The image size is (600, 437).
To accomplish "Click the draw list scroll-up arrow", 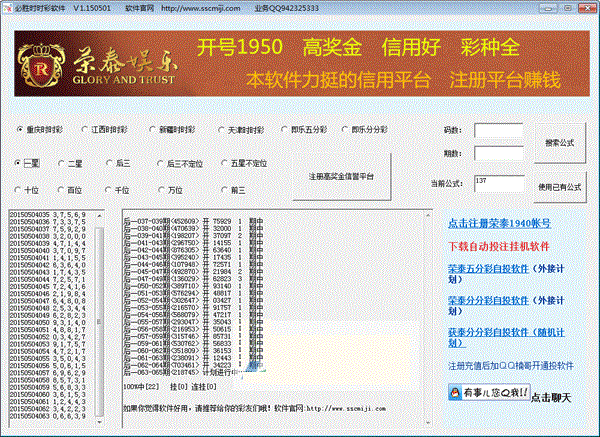I will click(x=99, y=216).
